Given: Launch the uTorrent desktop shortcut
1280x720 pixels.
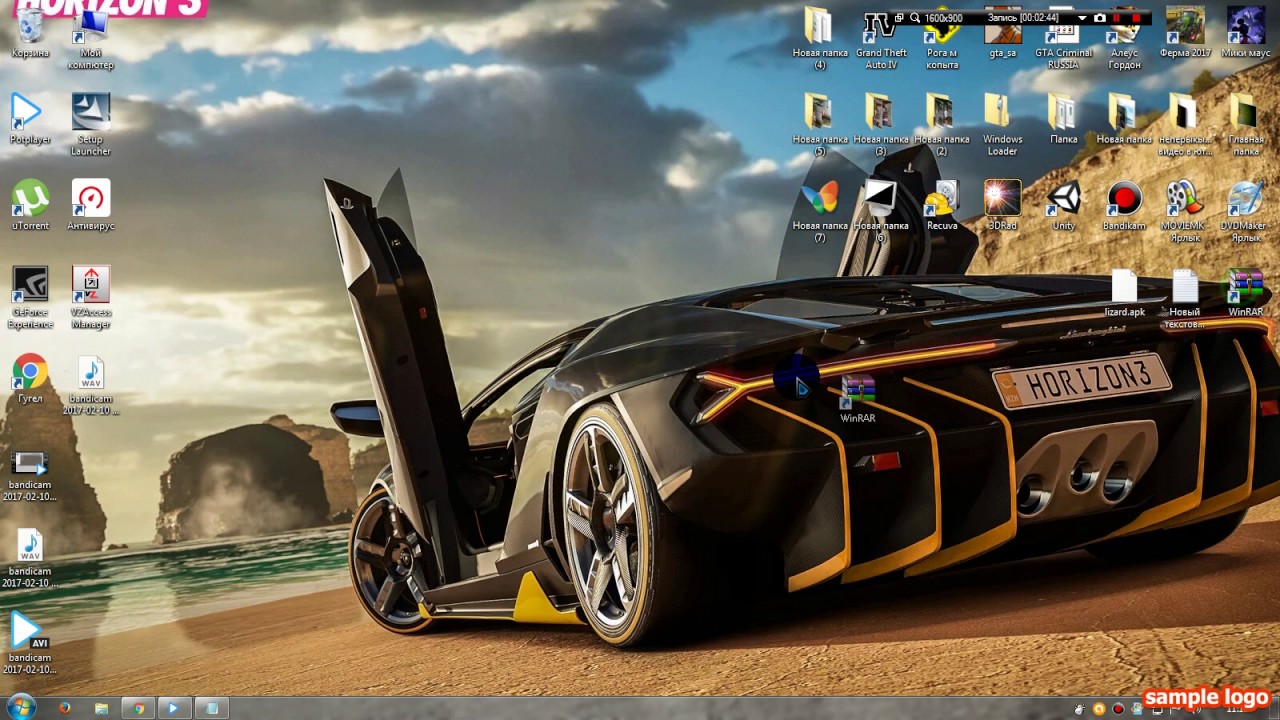Looking at the screenshot, I should pos(30,205).
